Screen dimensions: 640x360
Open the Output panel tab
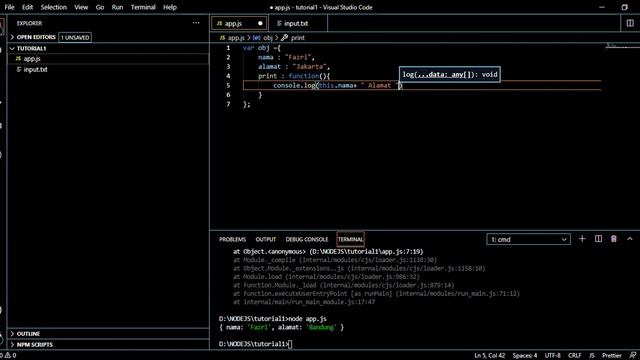pos(266,239)
